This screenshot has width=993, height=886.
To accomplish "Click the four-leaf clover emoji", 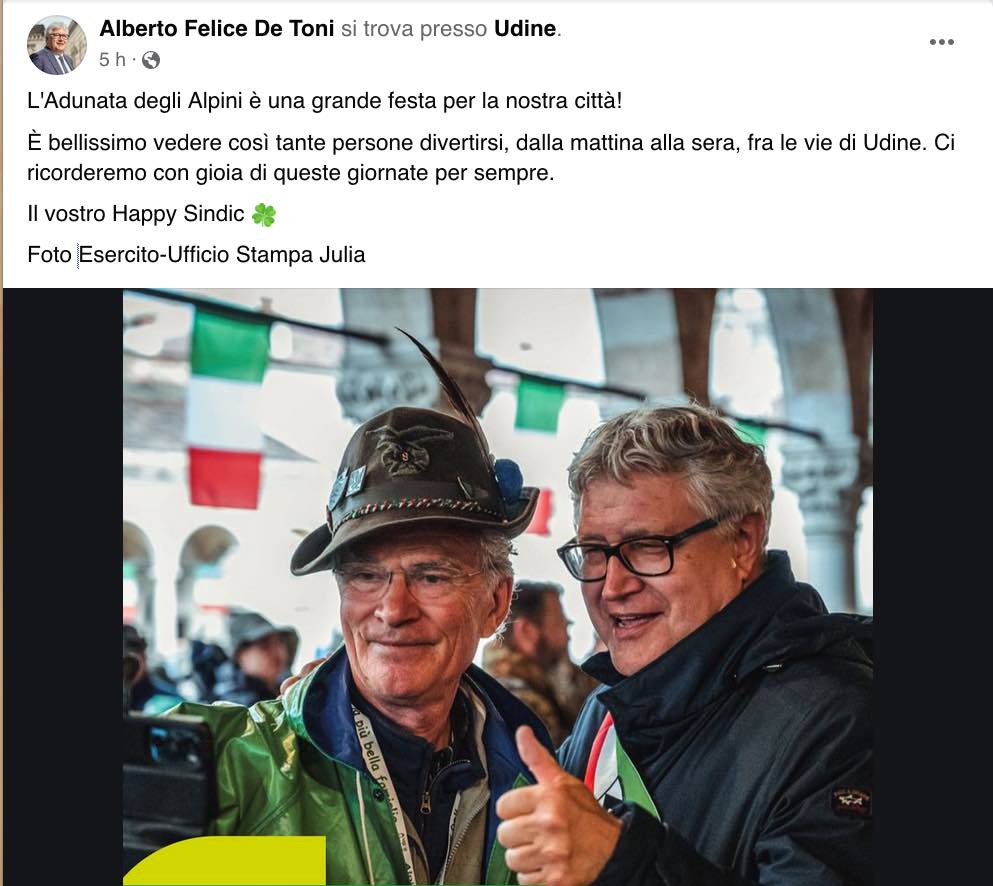I will point(263,215).
